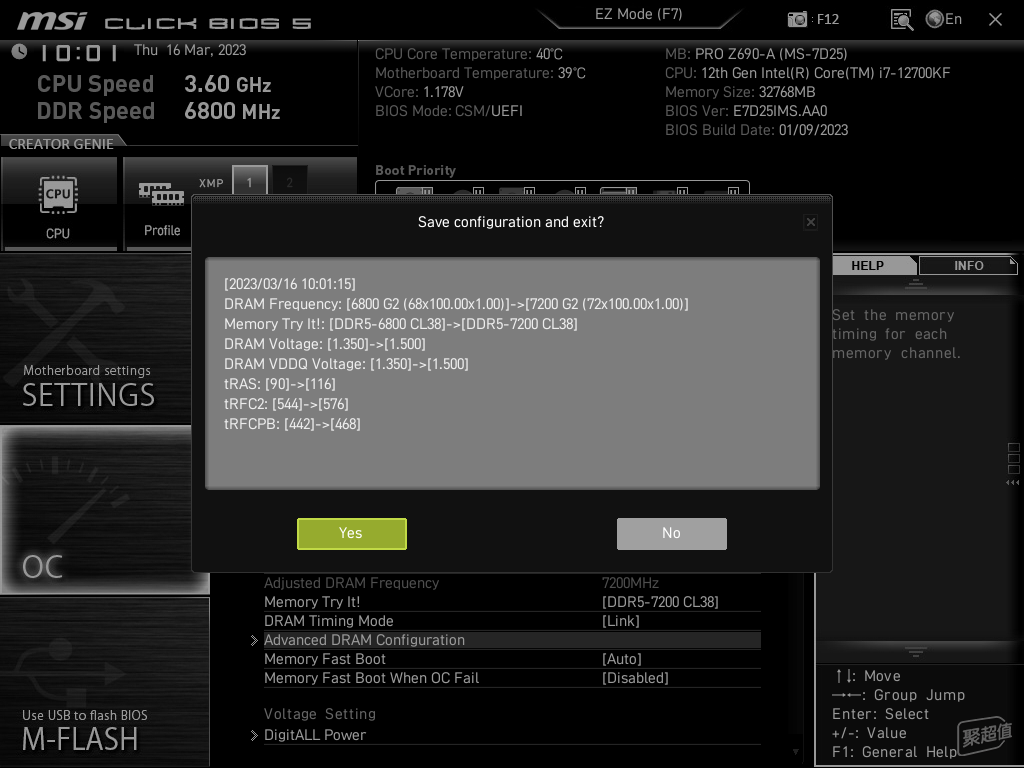Enable XMP profile 1

click(x=249, y=182)
